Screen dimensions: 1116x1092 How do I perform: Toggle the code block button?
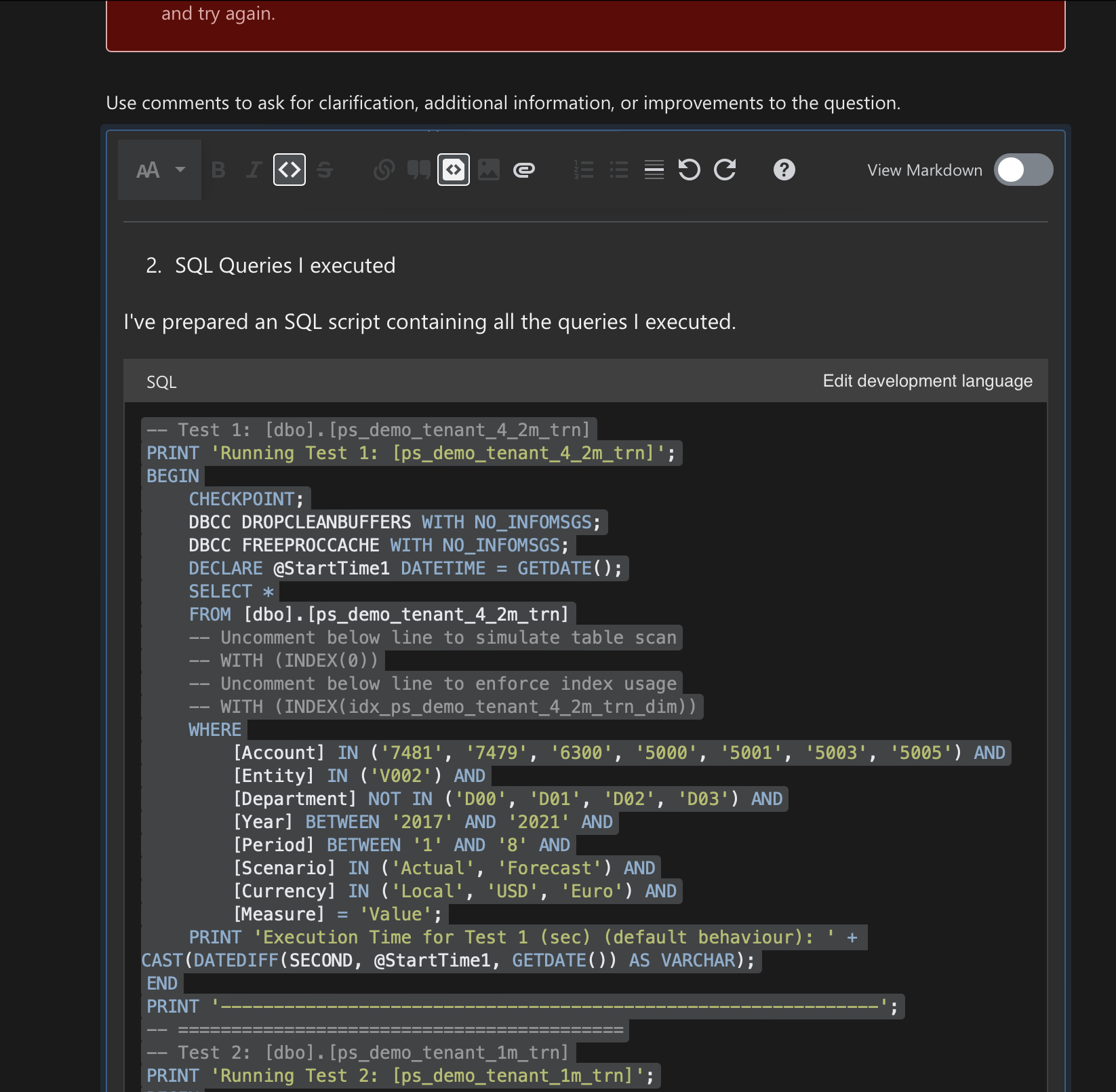pos(454,170)
